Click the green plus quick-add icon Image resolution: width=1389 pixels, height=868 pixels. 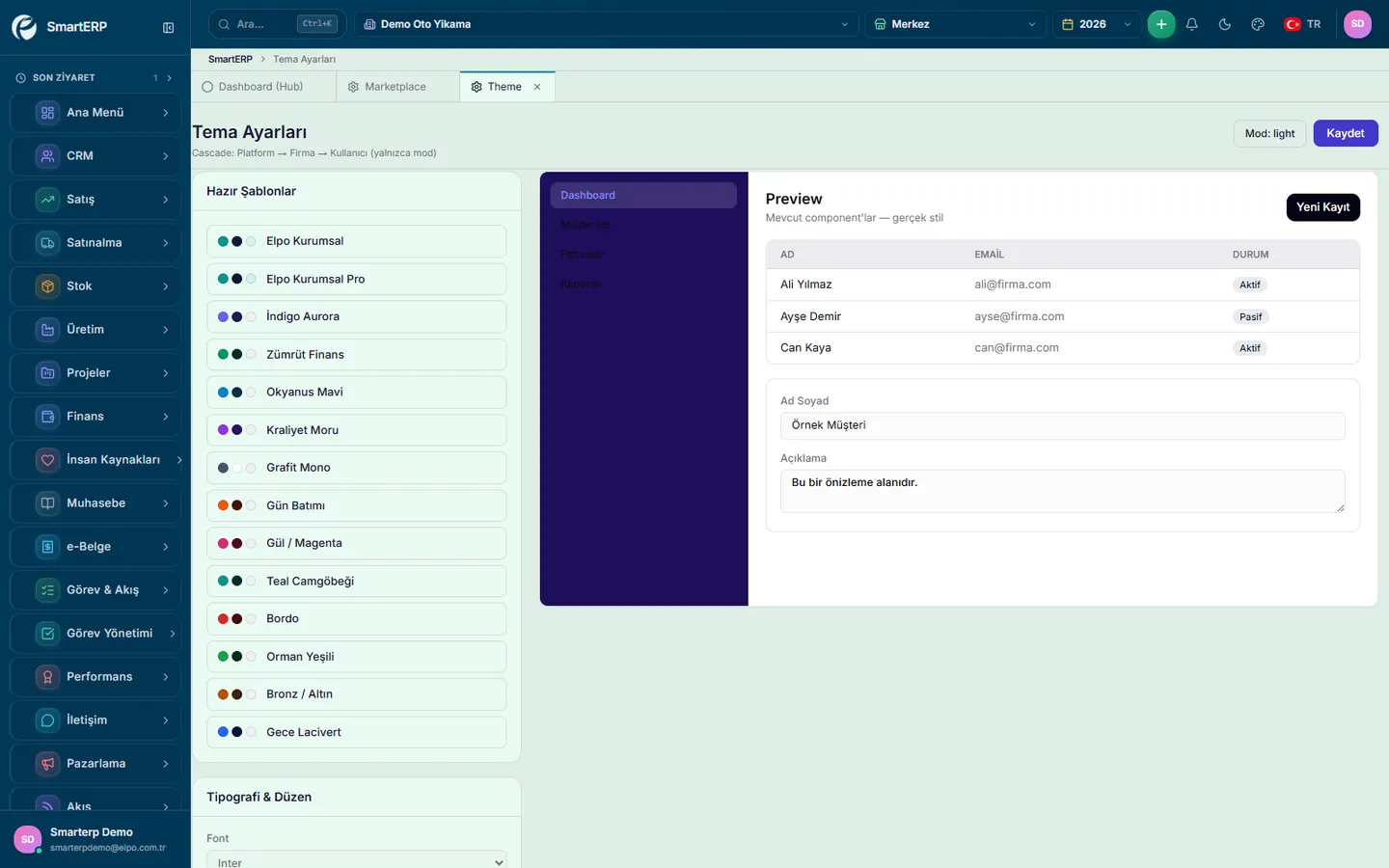[1161, 24]
